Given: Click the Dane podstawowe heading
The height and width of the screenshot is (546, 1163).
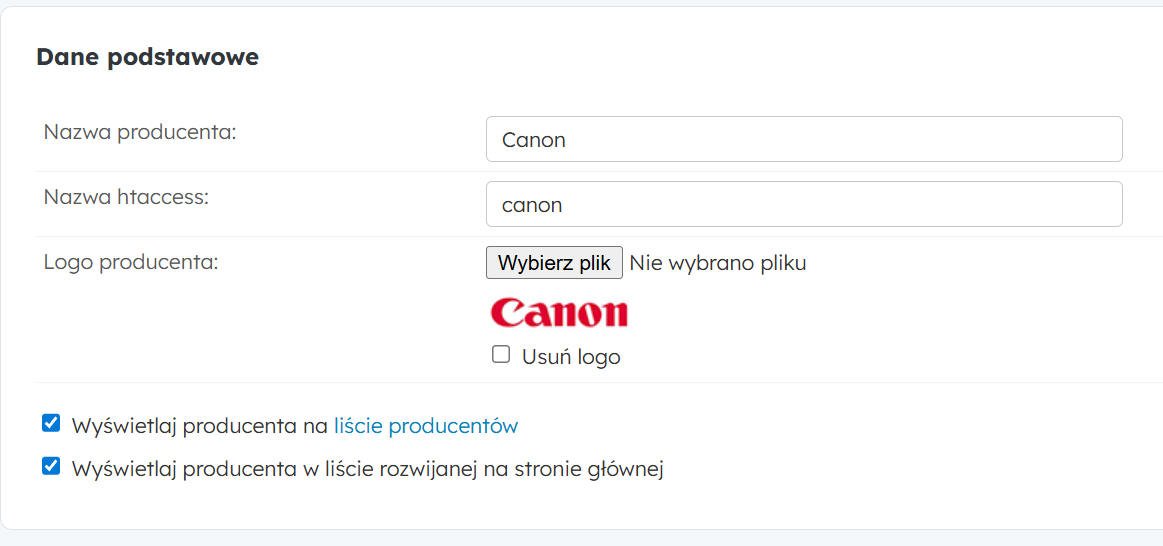Looking at the screenshot, I should [147, 57].
